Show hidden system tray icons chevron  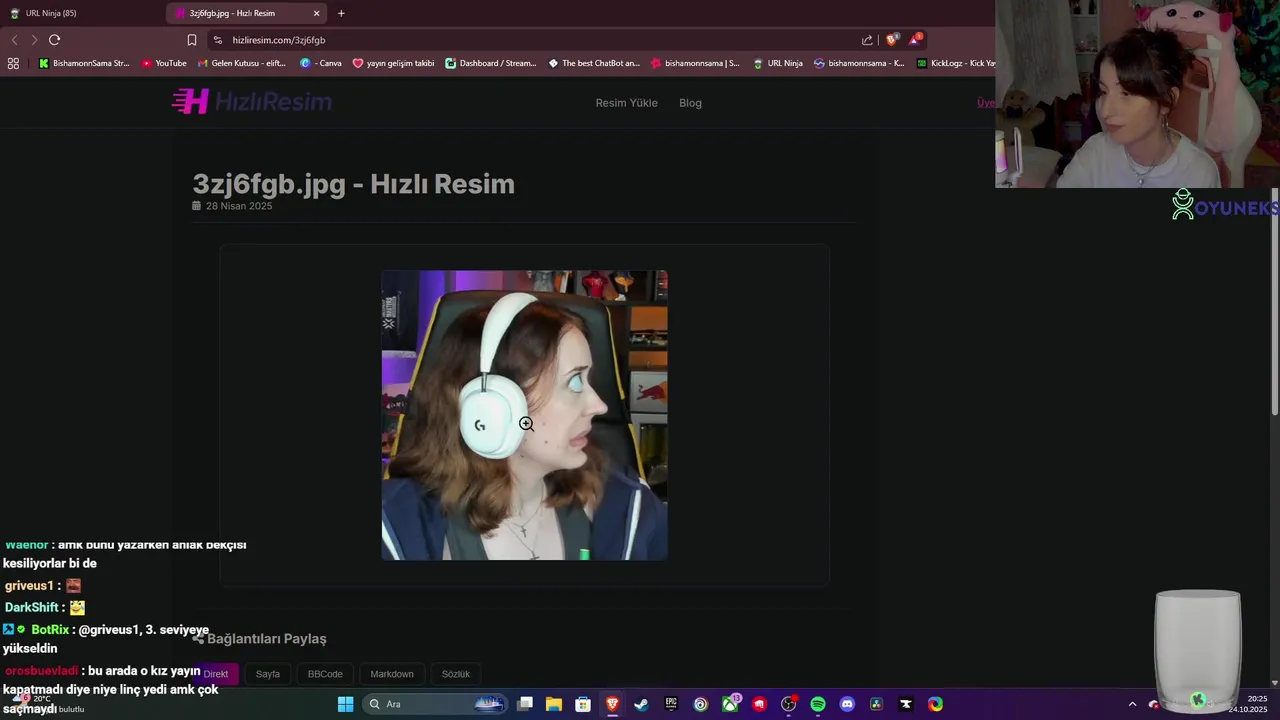1132,704
